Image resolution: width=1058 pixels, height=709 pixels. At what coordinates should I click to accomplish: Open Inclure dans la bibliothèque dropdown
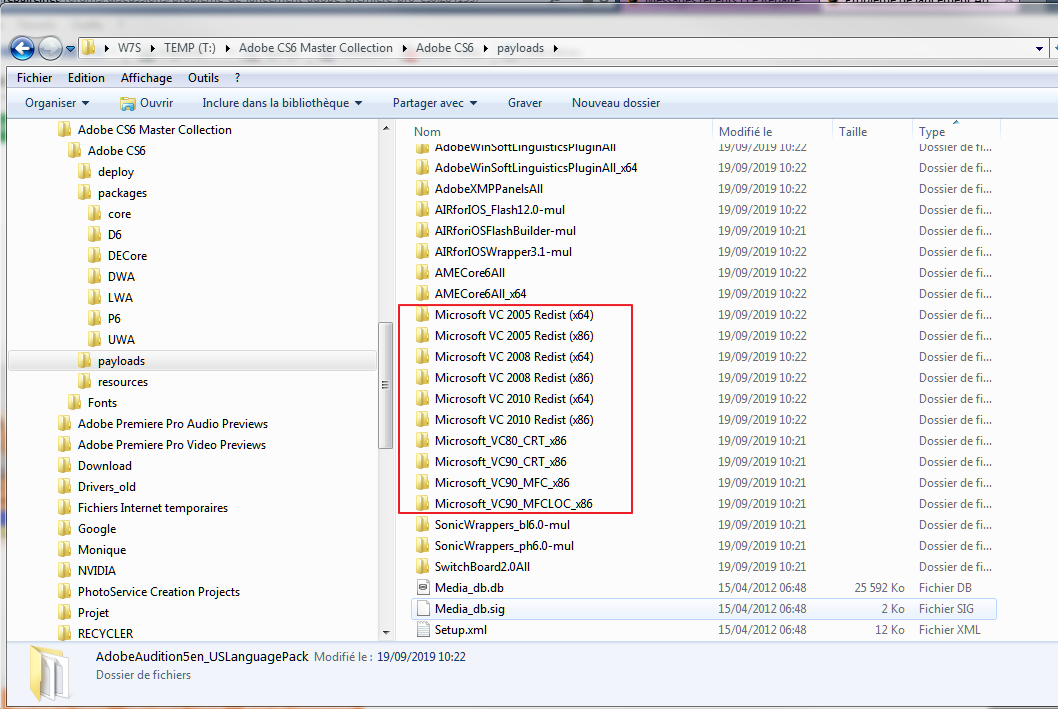pos(282,103)
